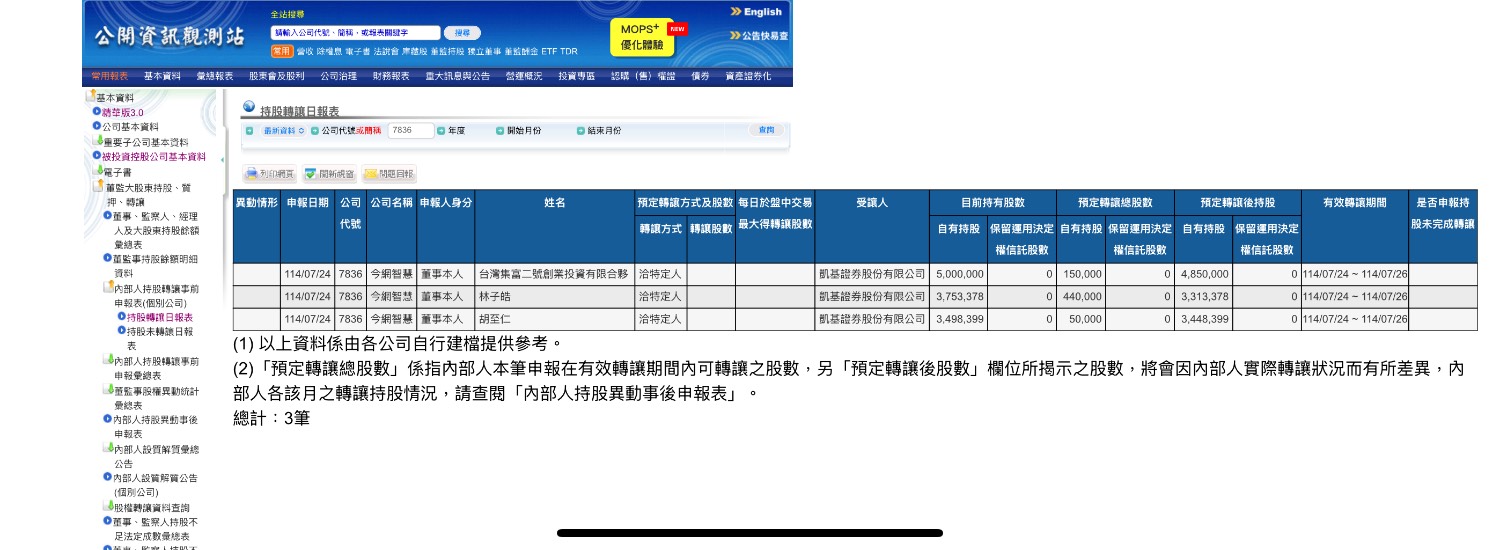Switch site language via English link
Viewport: 1500px width, 550px height.
(763, 12)
